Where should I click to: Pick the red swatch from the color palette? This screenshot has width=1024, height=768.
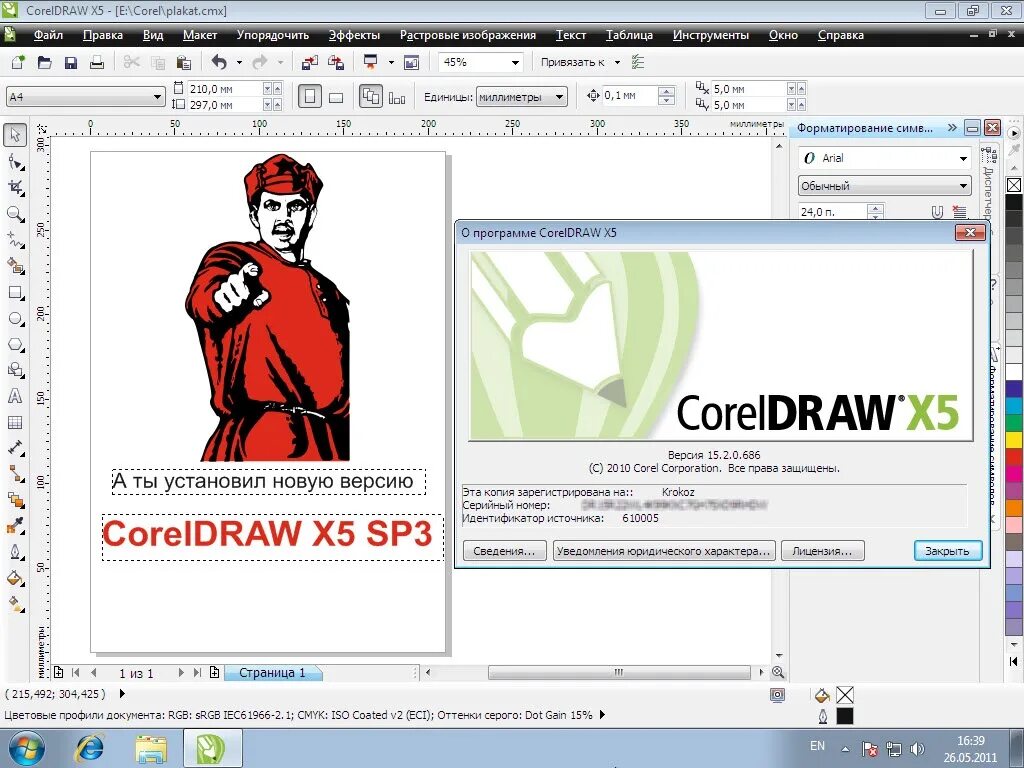[x=1014, y=456]
